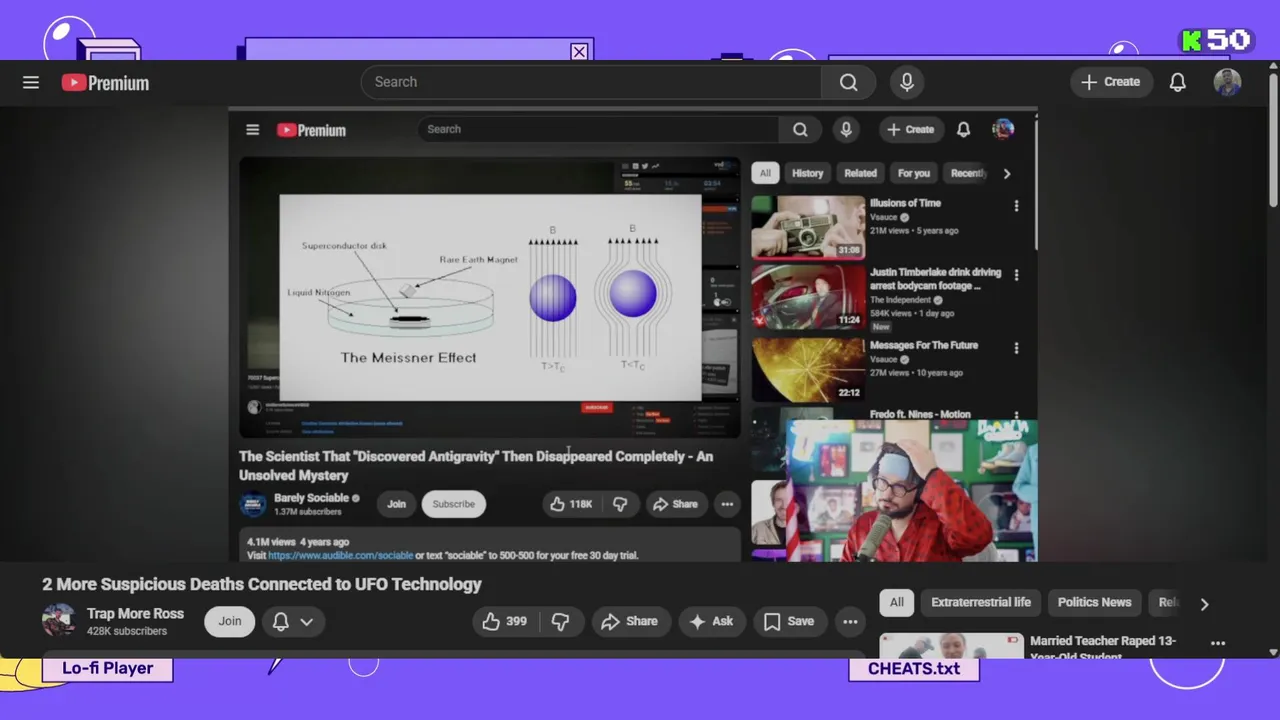This screenshot has height=720, width=1280.
Task: Select the outer All chip near Extraterrestrial life
Action: tap(897, 602)
